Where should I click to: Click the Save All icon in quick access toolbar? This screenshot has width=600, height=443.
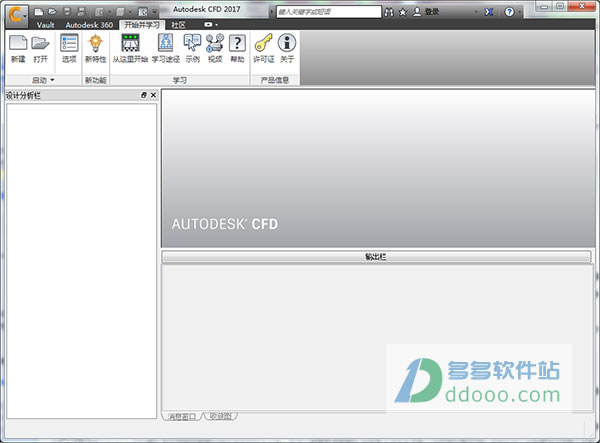(81, 11)
